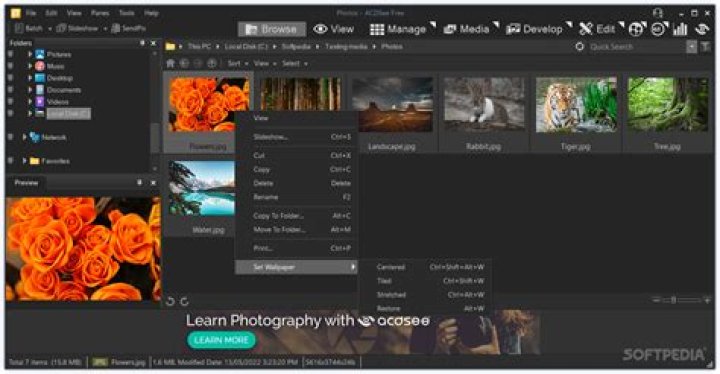Click the Quick Search refresh icon
Viewport: 720px width, 374px height.
coord(579,46)
